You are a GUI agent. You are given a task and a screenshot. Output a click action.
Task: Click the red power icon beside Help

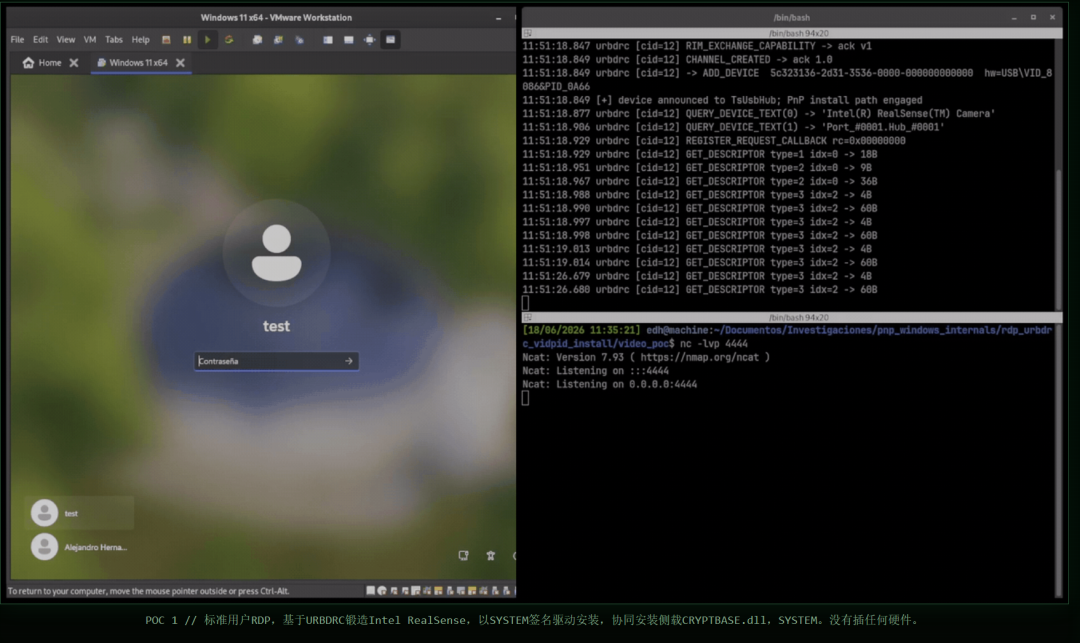click(x=166, y=40)
